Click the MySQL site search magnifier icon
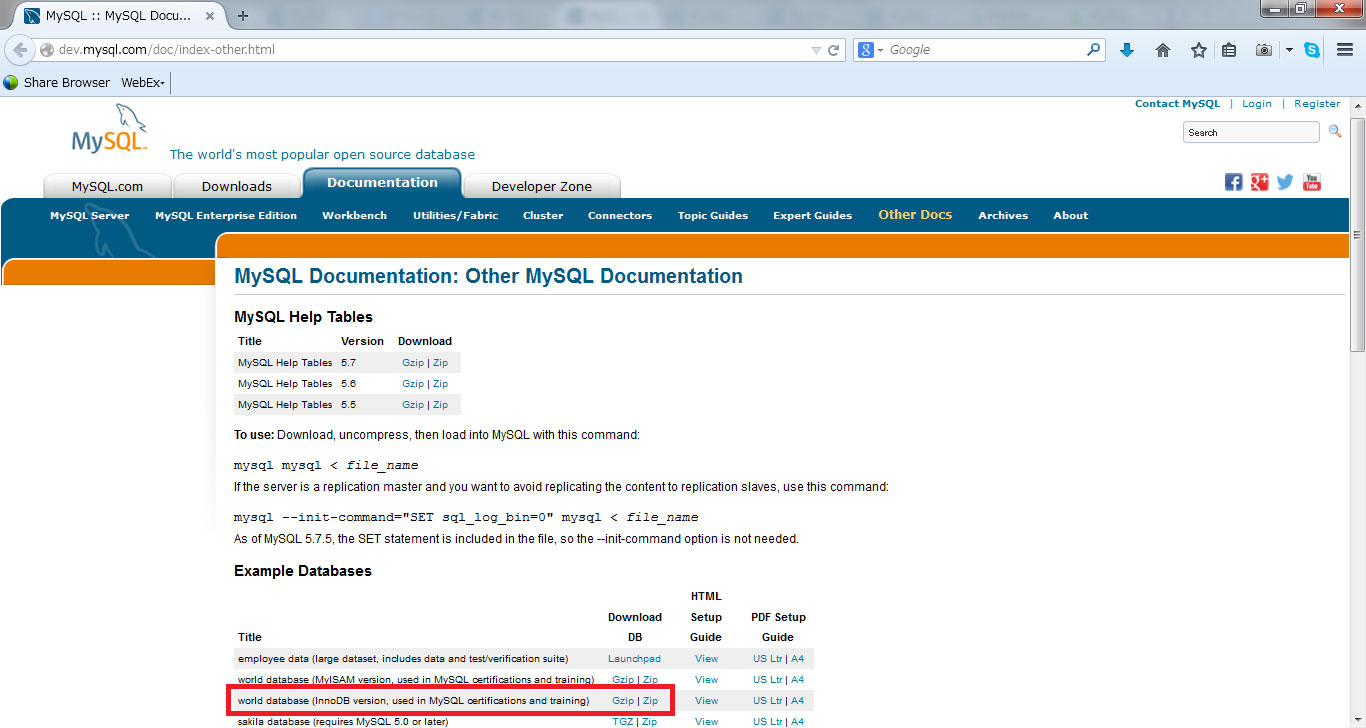The height and width of the screenshot is (728, 1366). (x=1335, y=131)
